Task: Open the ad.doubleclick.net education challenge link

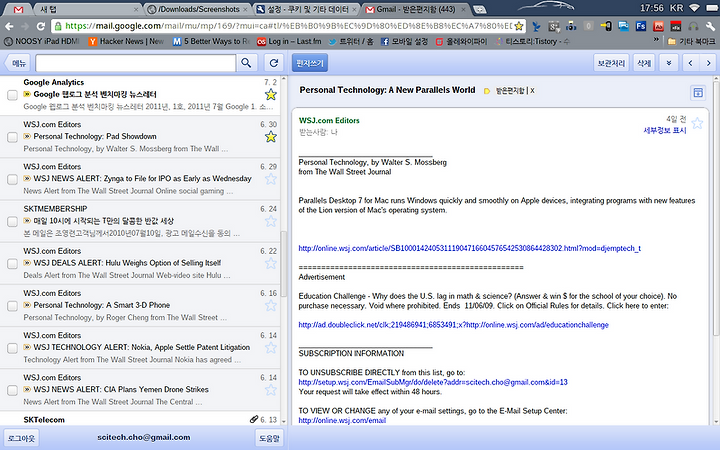Action: coord(453,325)
